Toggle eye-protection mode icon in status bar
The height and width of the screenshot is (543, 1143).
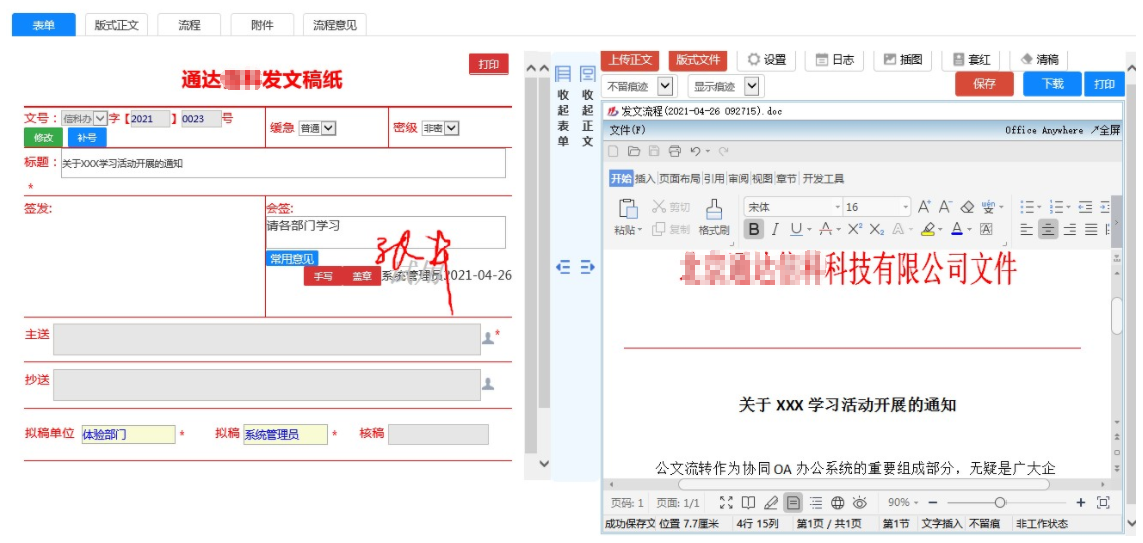[859, 502]
